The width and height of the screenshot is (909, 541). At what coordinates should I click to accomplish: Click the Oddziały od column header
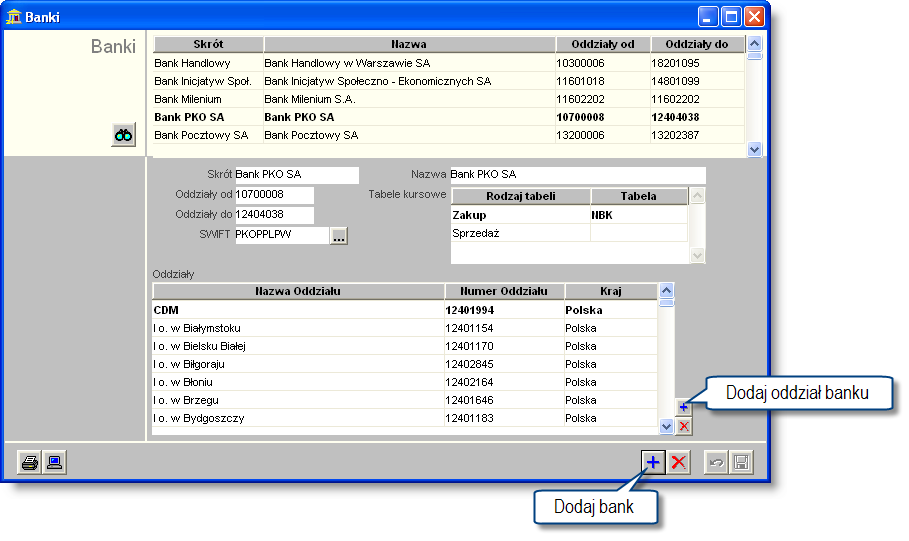[x=603, y=44]
